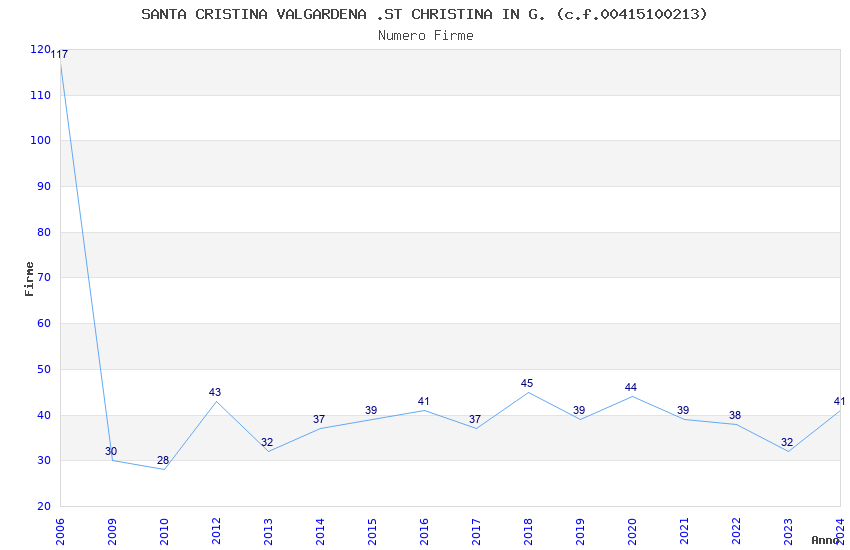850x550 pixels.
Task: Select the Numero Firme subtitle
Action: click(x=425, y=35)
